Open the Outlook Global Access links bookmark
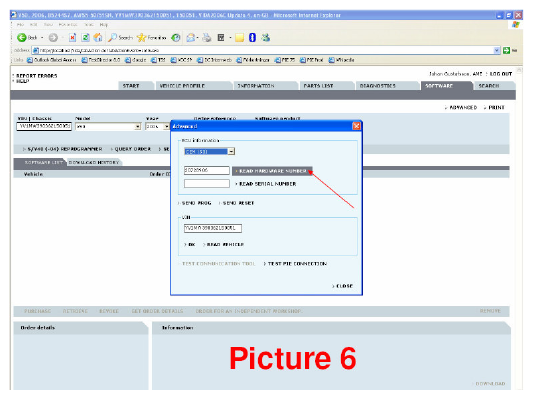The height and width of the screenshot is (399, 533). coord(52,60)
